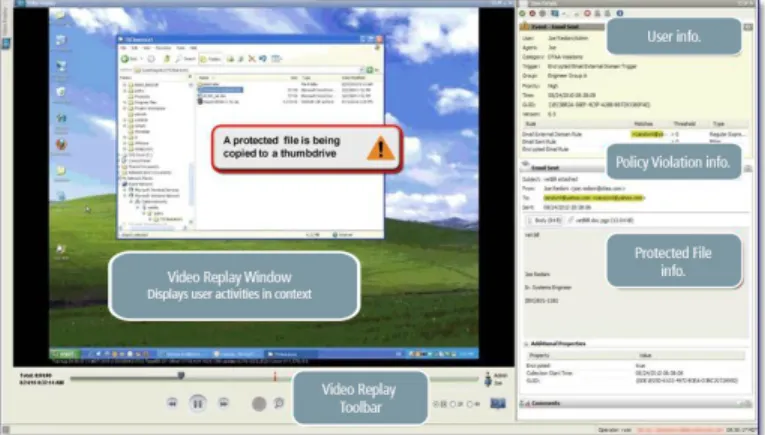Collapse the Event section using its header's right button
The width and height of the screenshot is (765, 435).
point(748,27)
